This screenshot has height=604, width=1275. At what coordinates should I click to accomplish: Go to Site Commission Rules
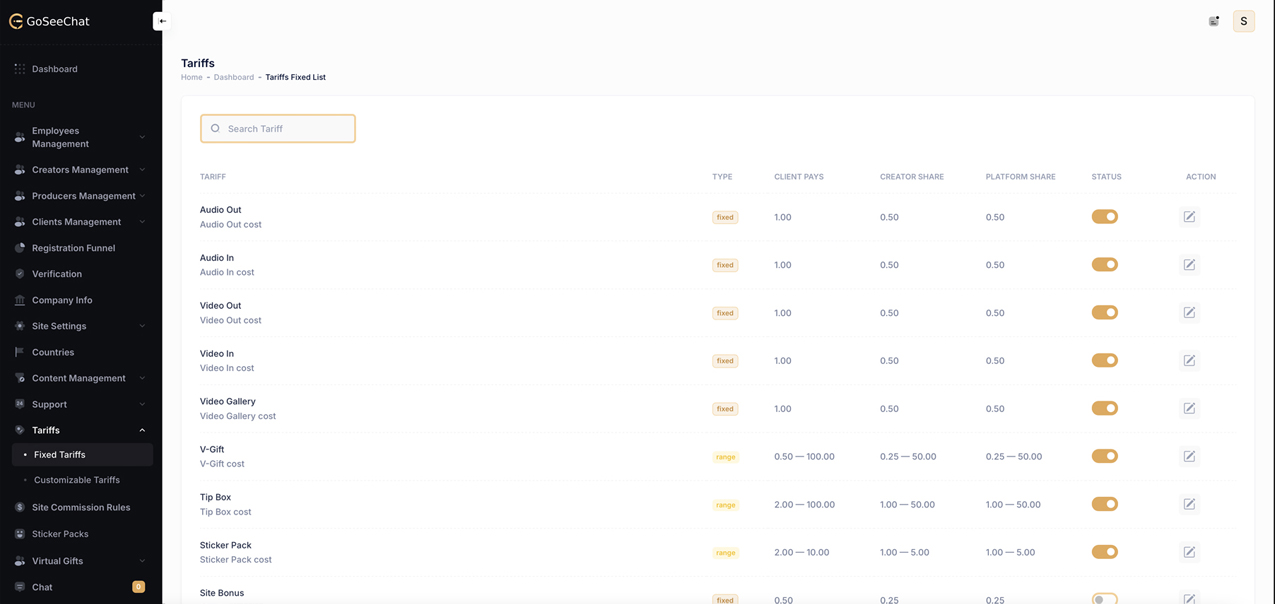[x=81, y=507]
